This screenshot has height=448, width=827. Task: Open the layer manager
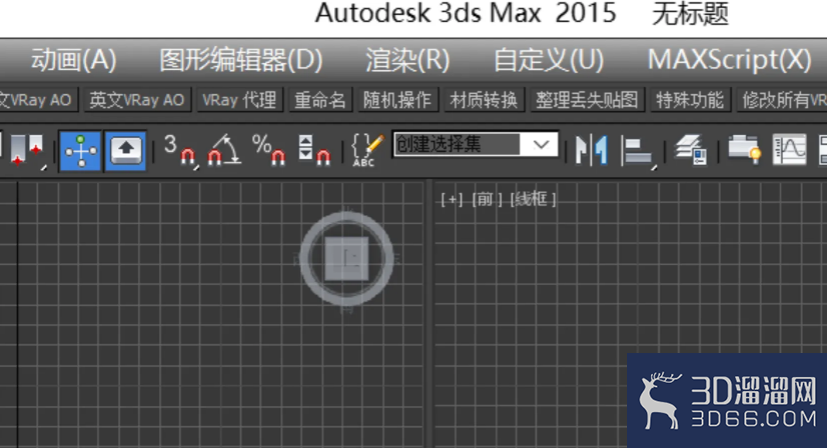pos(691,150)
